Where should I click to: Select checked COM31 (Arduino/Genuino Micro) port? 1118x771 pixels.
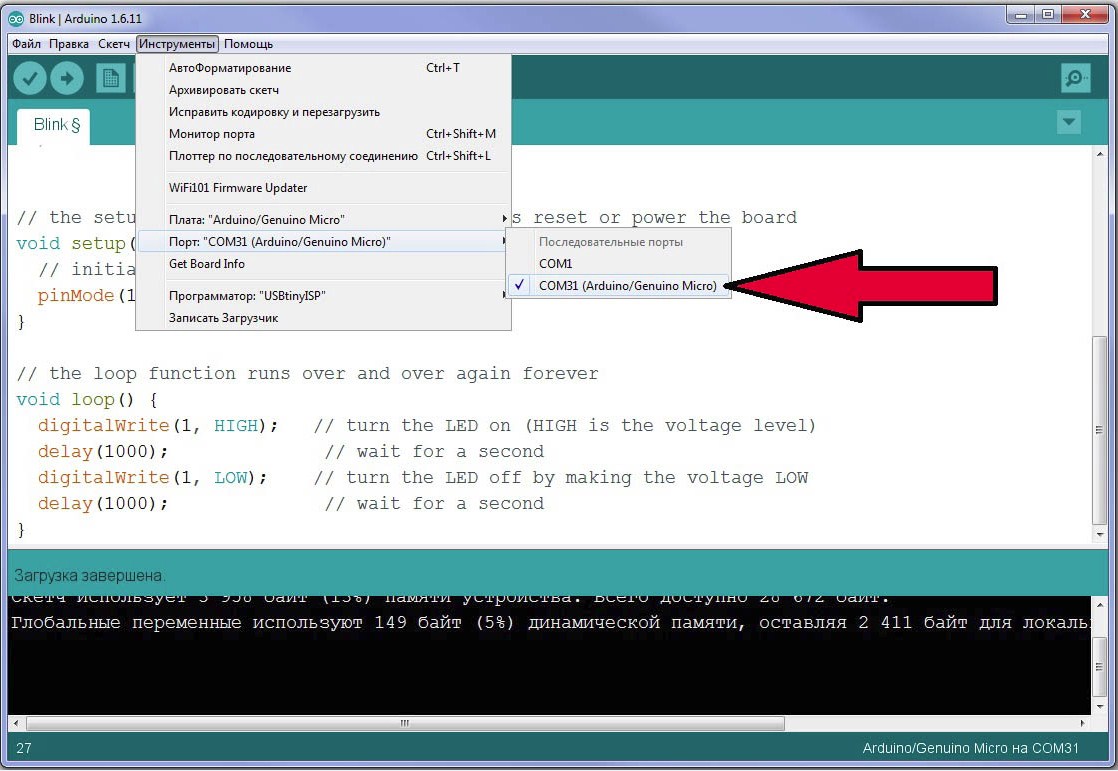pyautogui.click(x=626, y=286)
